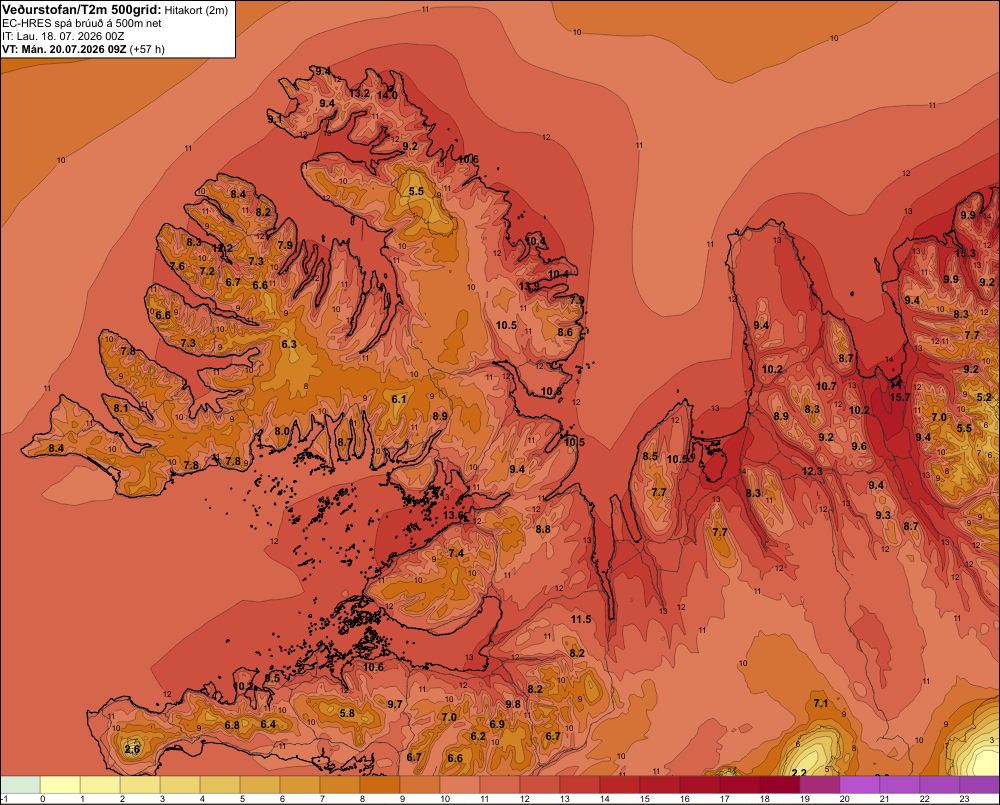Click the magenta legend swatch between 19 and 20
Viewport: 1000px width, 805px height.
[x=820, y=785]
